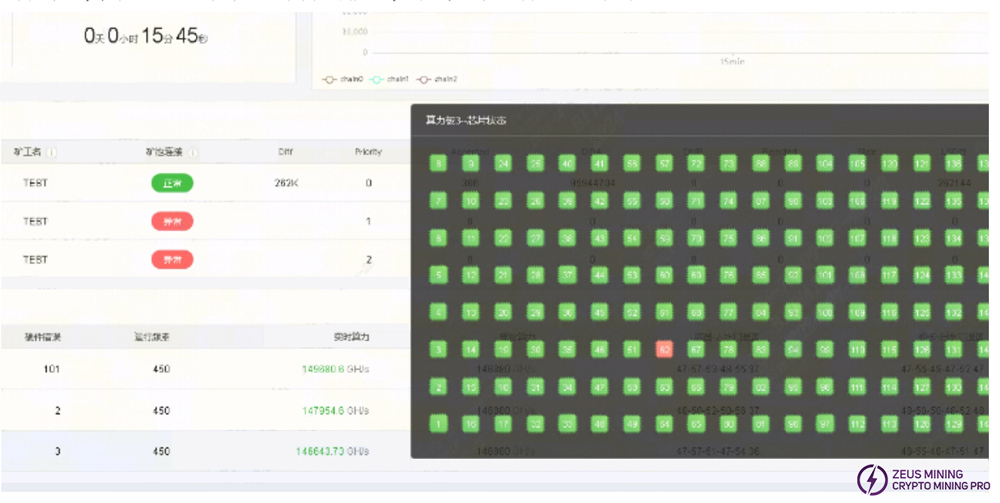Click the 147954.6 GH/s hashrate value
The height and width of the screenshot is (503, 1000).
[x=336, y=410]
